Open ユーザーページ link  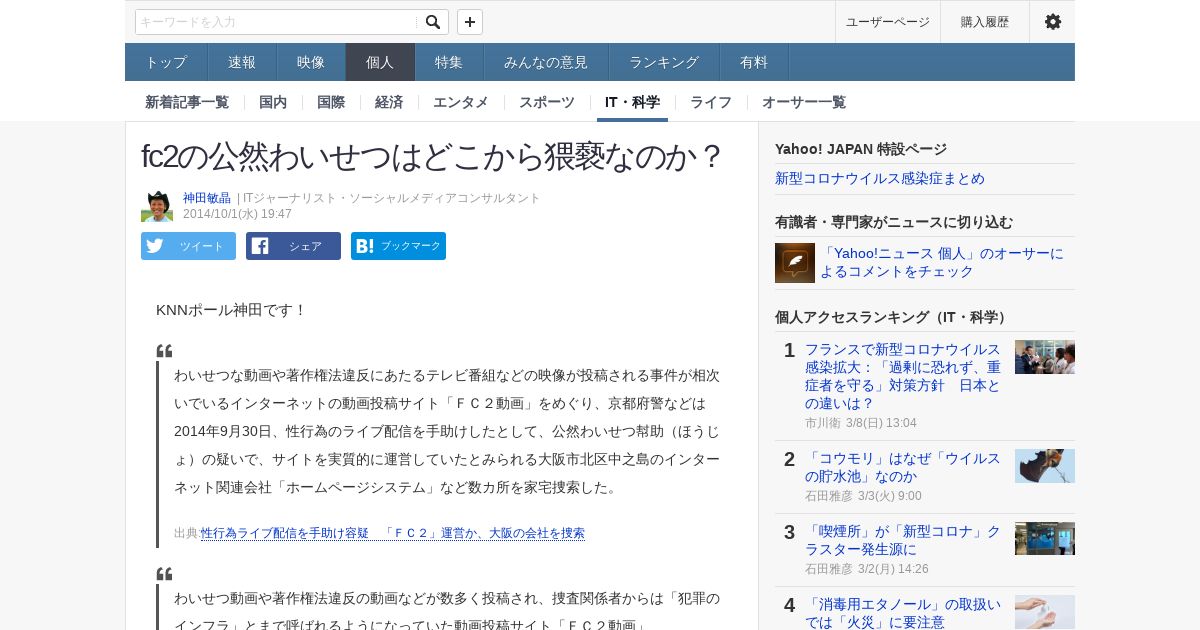coord(888,22)
